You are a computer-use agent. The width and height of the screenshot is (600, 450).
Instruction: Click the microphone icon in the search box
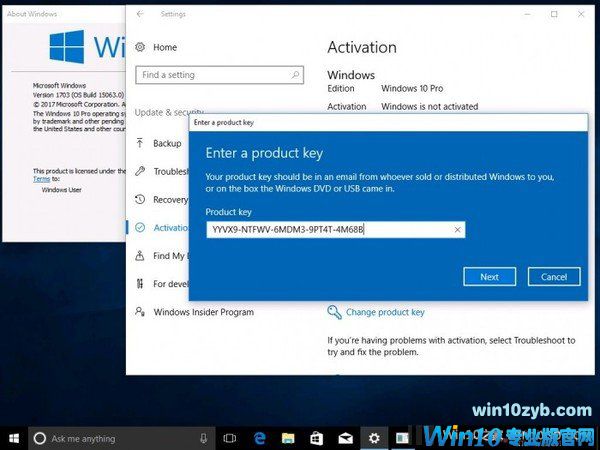point(204,439)
